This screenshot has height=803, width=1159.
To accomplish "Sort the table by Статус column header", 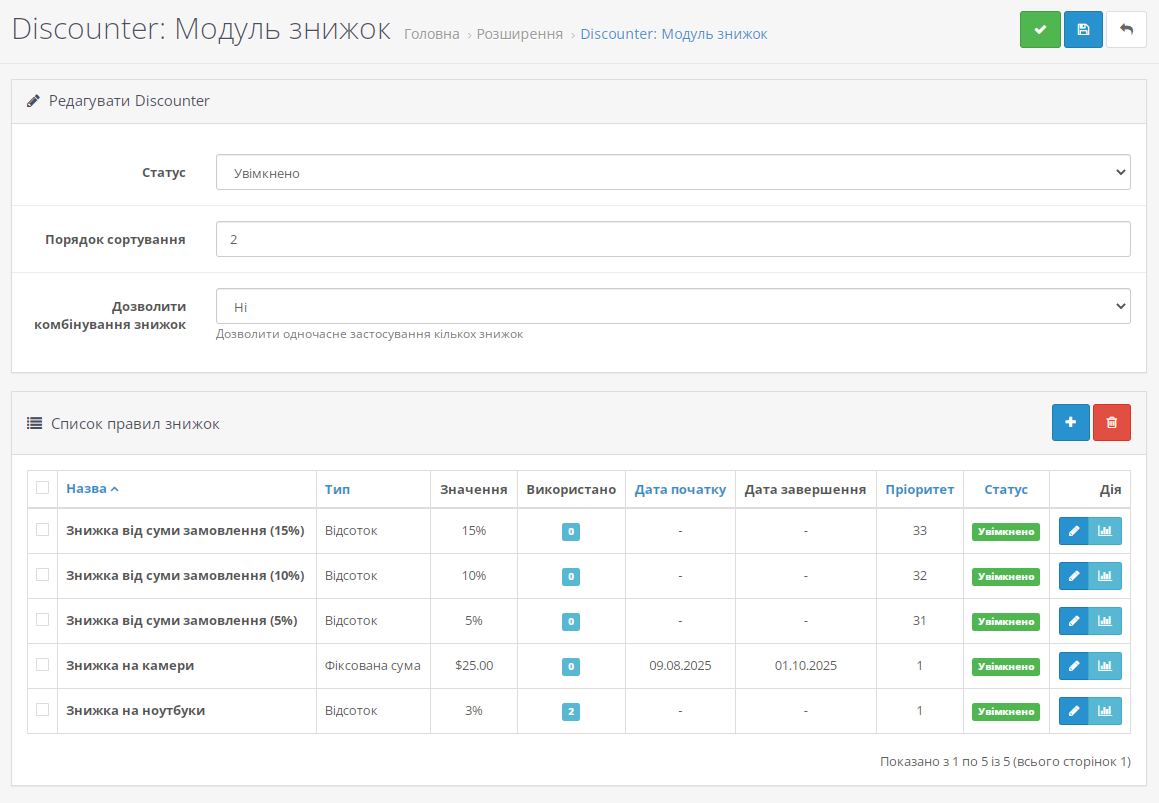I will pos(1006,489).
